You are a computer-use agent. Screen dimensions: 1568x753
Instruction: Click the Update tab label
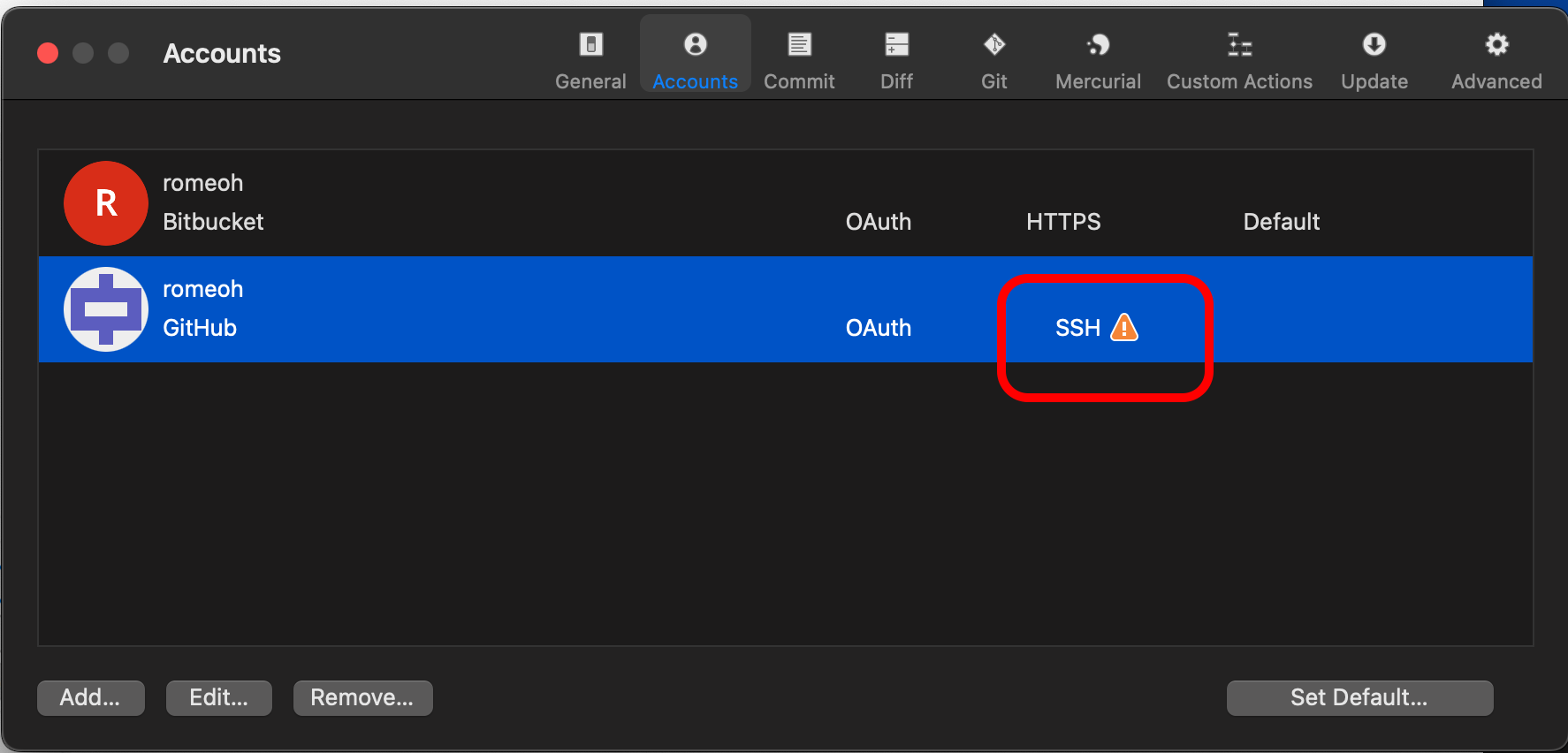tap(1374, 81)
